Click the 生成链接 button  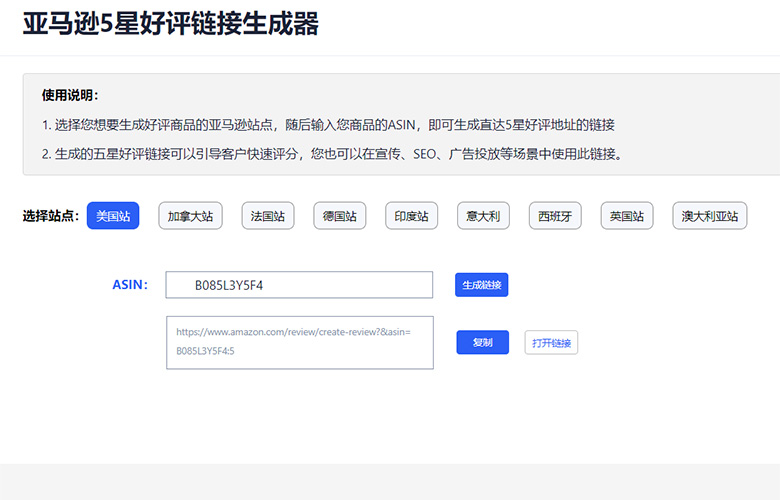(482, 285)
